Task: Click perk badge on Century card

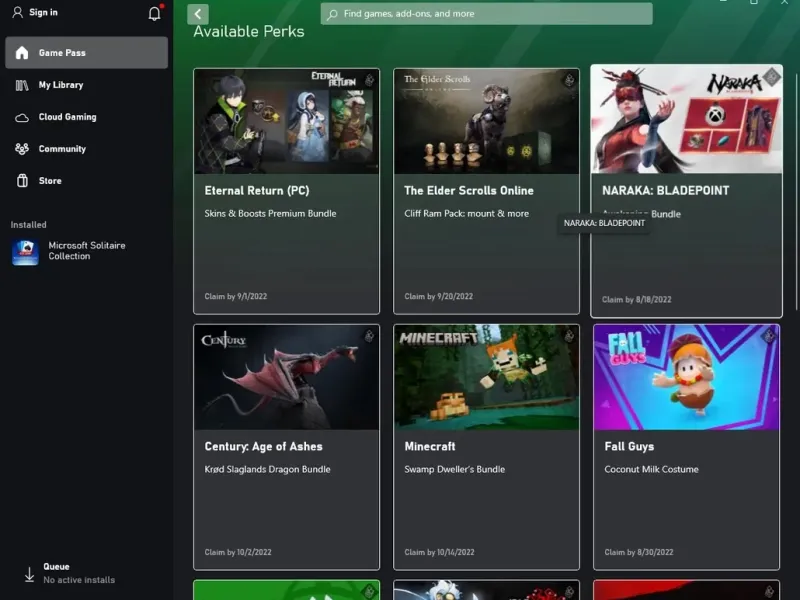Action: (x=369, y=336)
